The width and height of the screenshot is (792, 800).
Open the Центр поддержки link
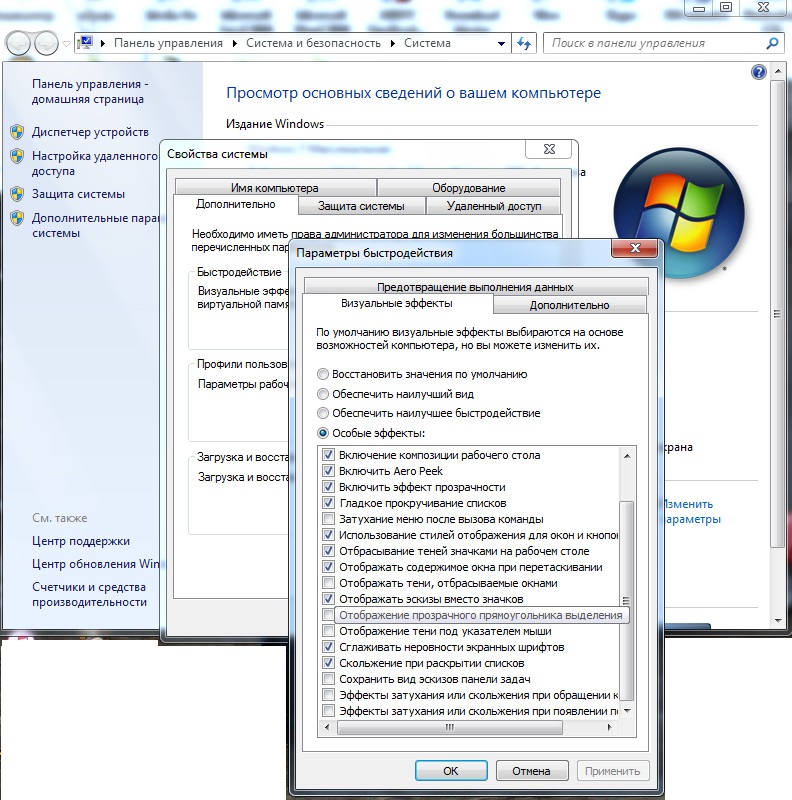coord(81,541)
